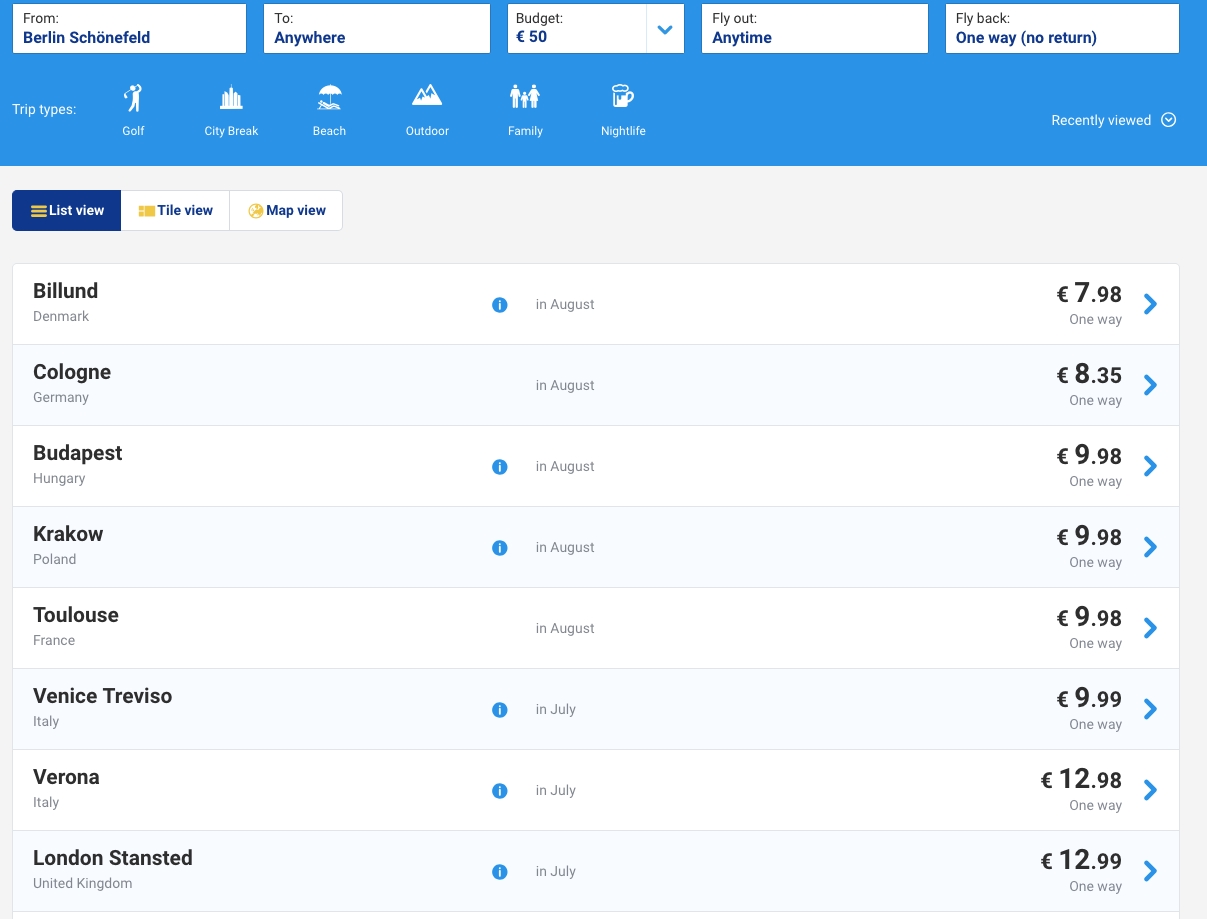Click the Verona row chevron
The width and height of the screenshot is (1207, 919).
point(1150,790)
